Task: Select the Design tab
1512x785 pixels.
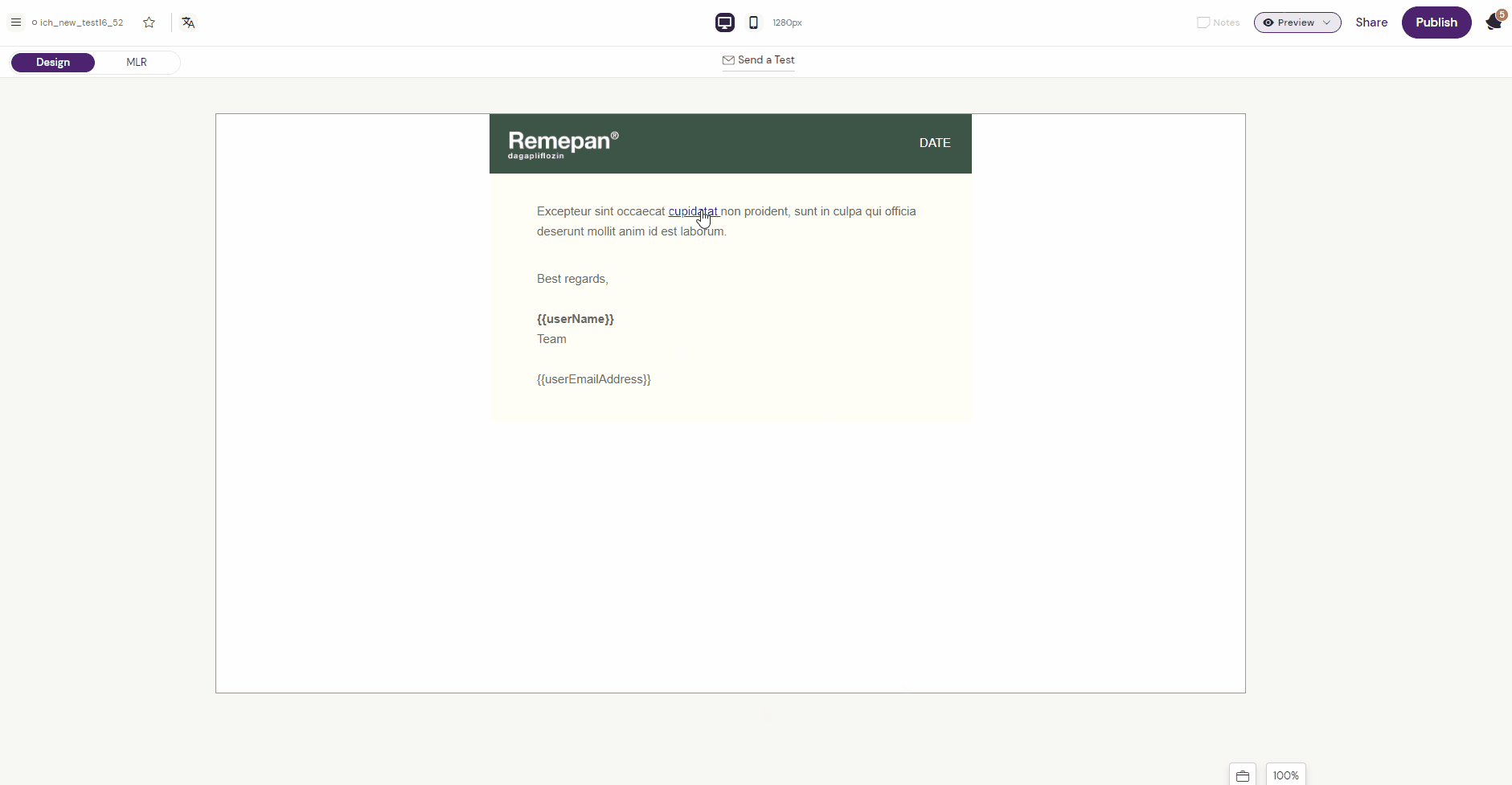Action: (53, 63)
